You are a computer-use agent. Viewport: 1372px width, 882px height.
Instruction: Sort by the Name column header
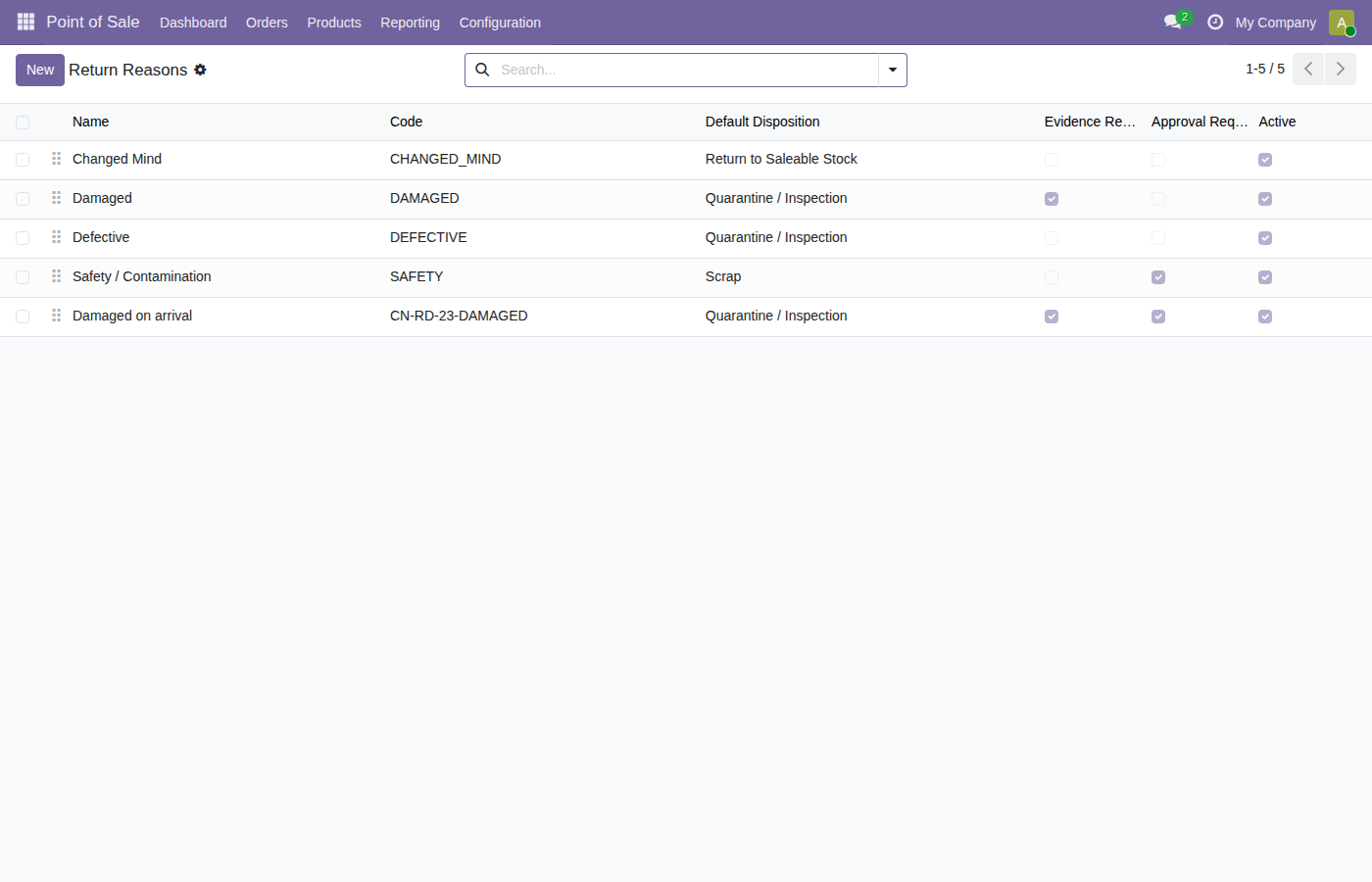tap(91, 122)
